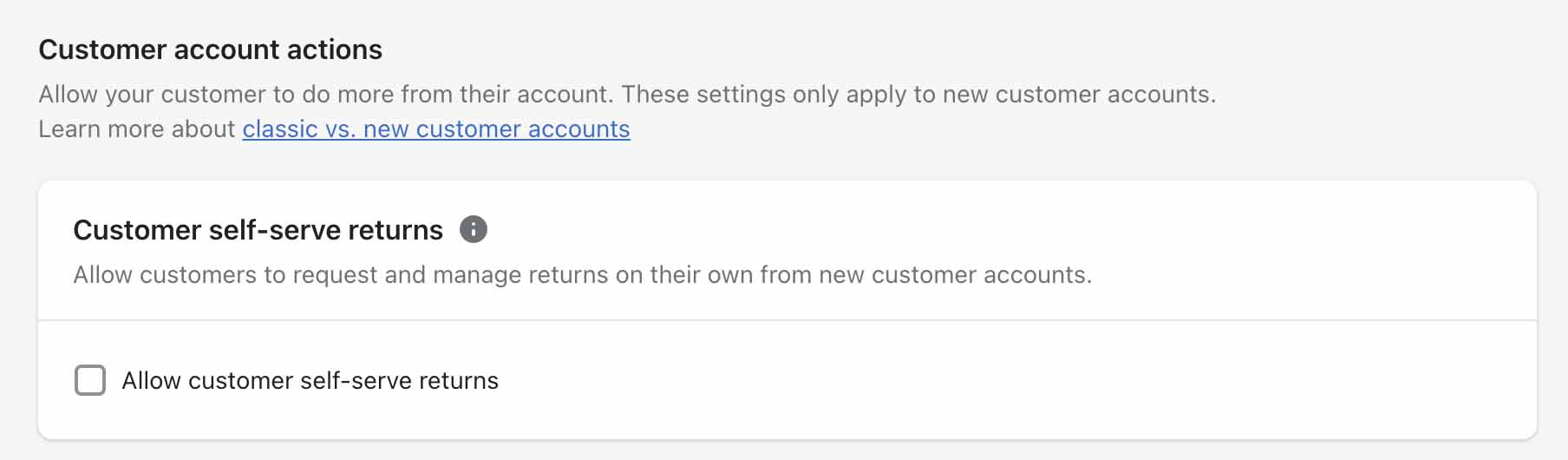Image resolution: width=1568 pixels, height=460 pixels.
Task: Click the divider line inside the returns card
Action: [x=787, y=320]
